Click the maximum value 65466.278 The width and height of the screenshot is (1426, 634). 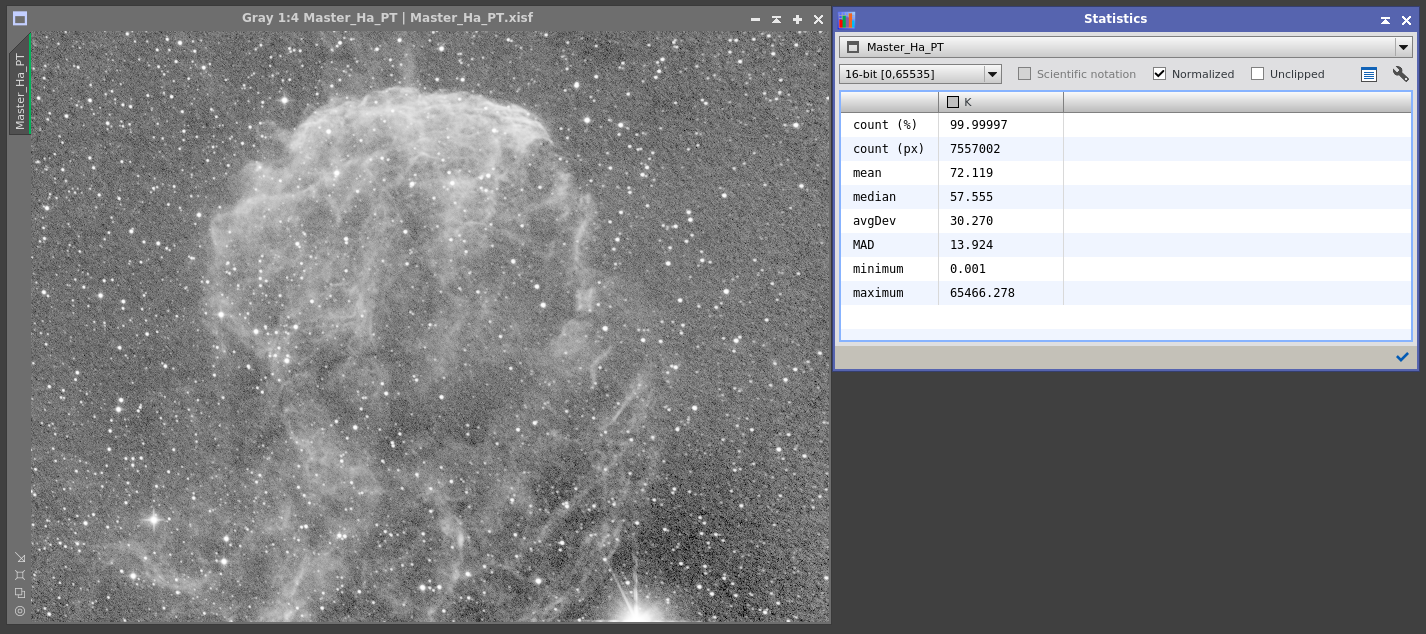point(982,293)
